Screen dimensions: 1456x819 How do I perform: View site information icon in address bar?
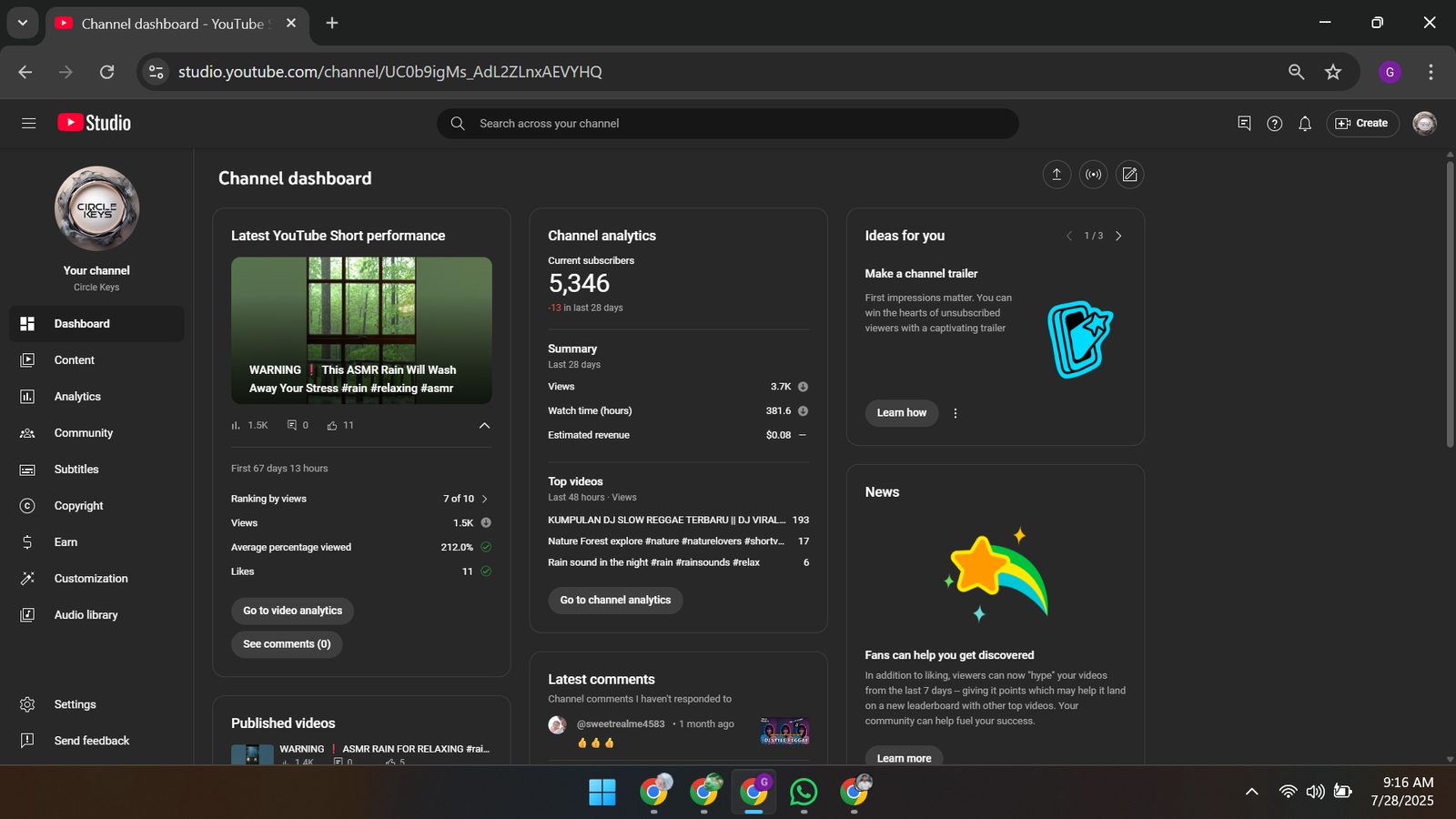pyautogui.click(x=157, y=72)
